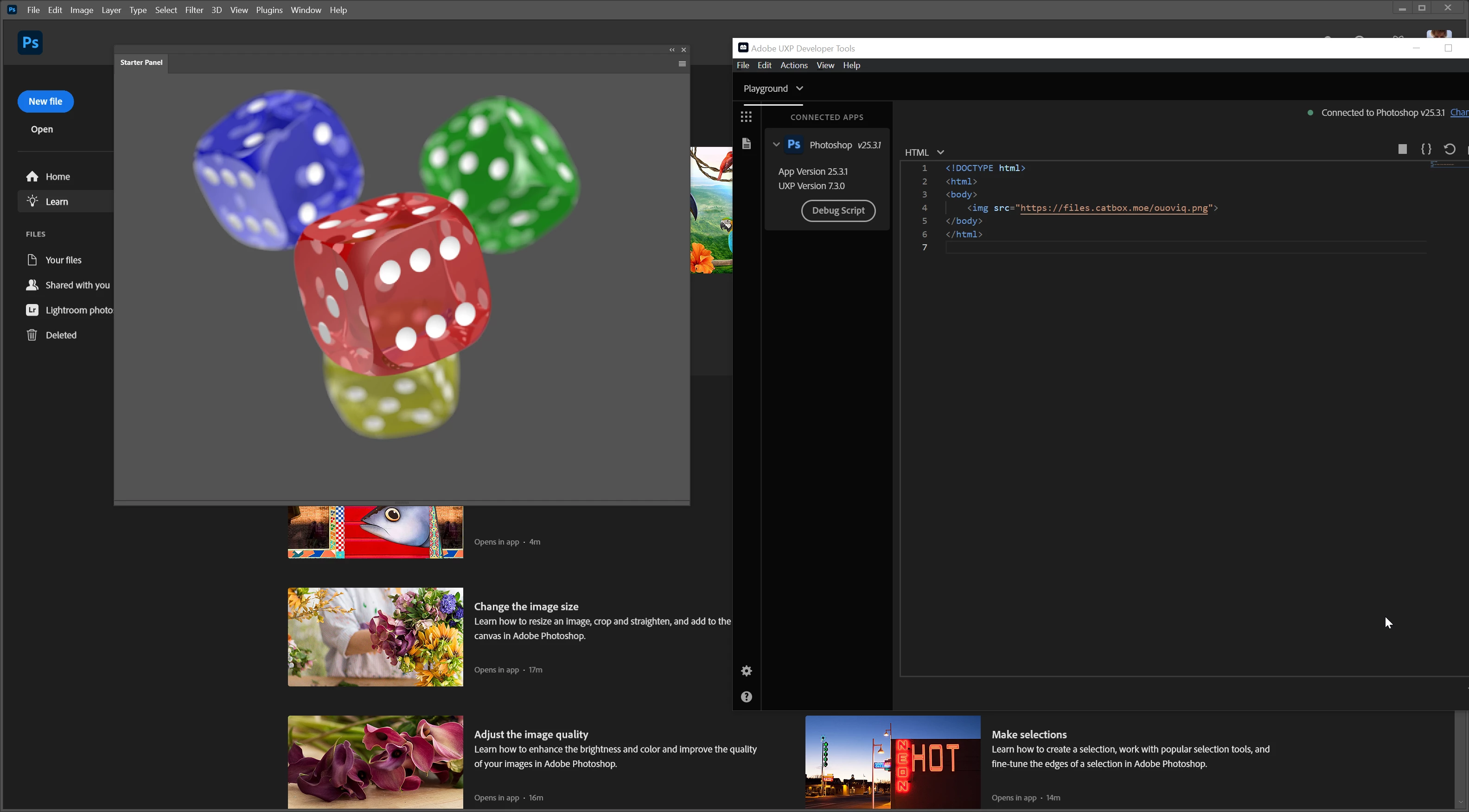Click the Debug Script button

(x=838, y=210)
